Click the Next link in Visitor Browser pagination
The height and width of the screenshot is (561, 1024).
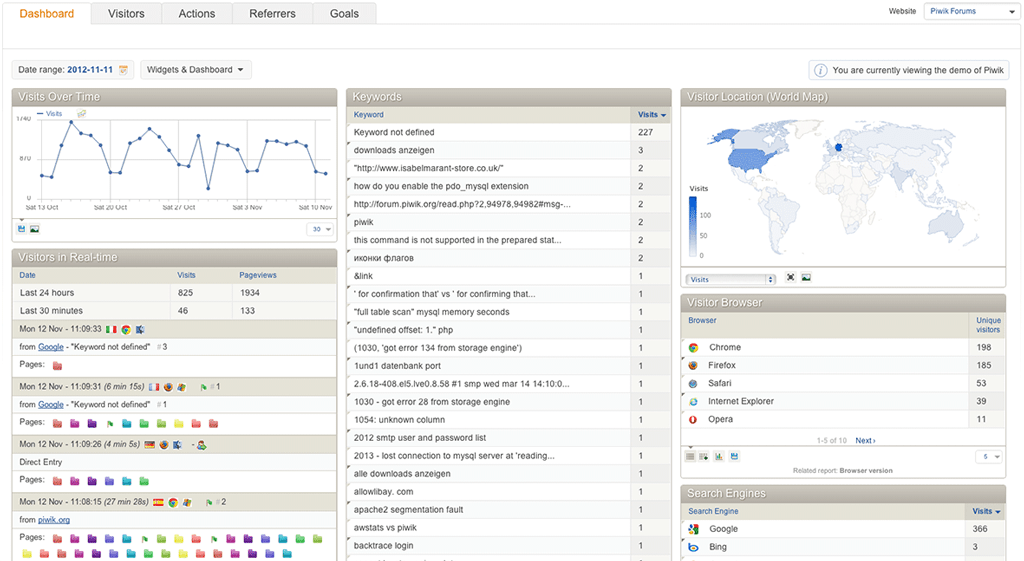tap(865, 440)
